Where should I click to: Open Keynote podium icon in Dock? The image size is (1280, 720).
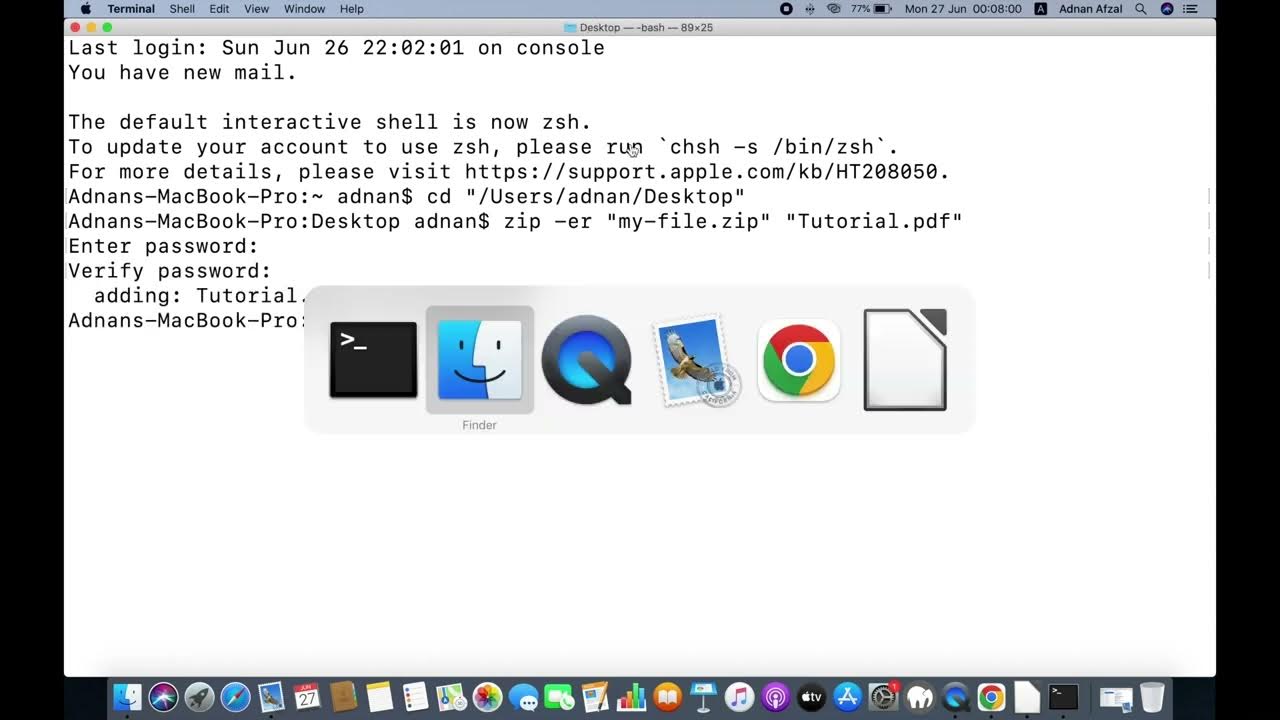click(703, 697)
